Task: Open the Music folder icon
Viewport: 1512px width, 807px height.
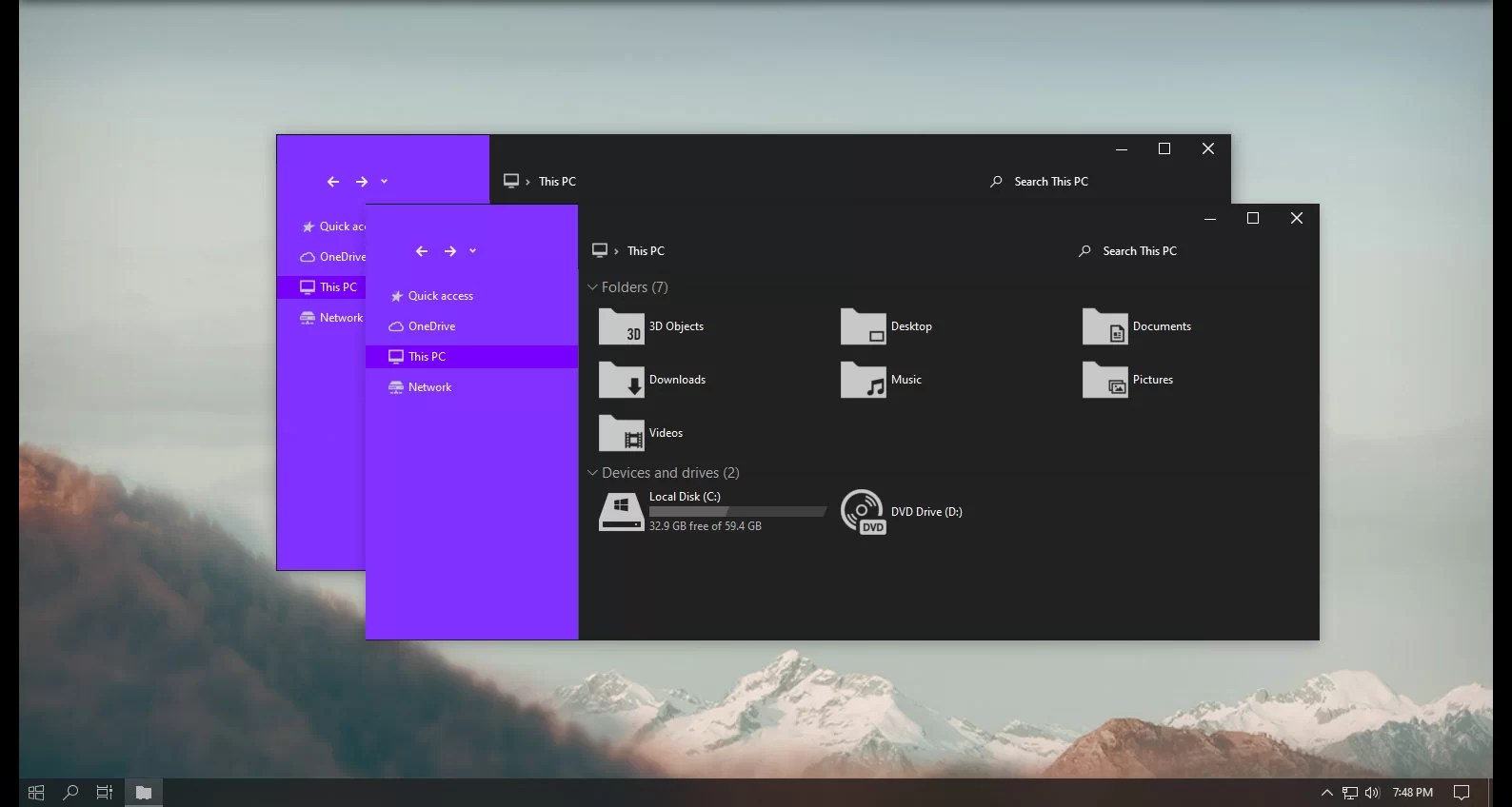Action: click(x=864, y=380)
